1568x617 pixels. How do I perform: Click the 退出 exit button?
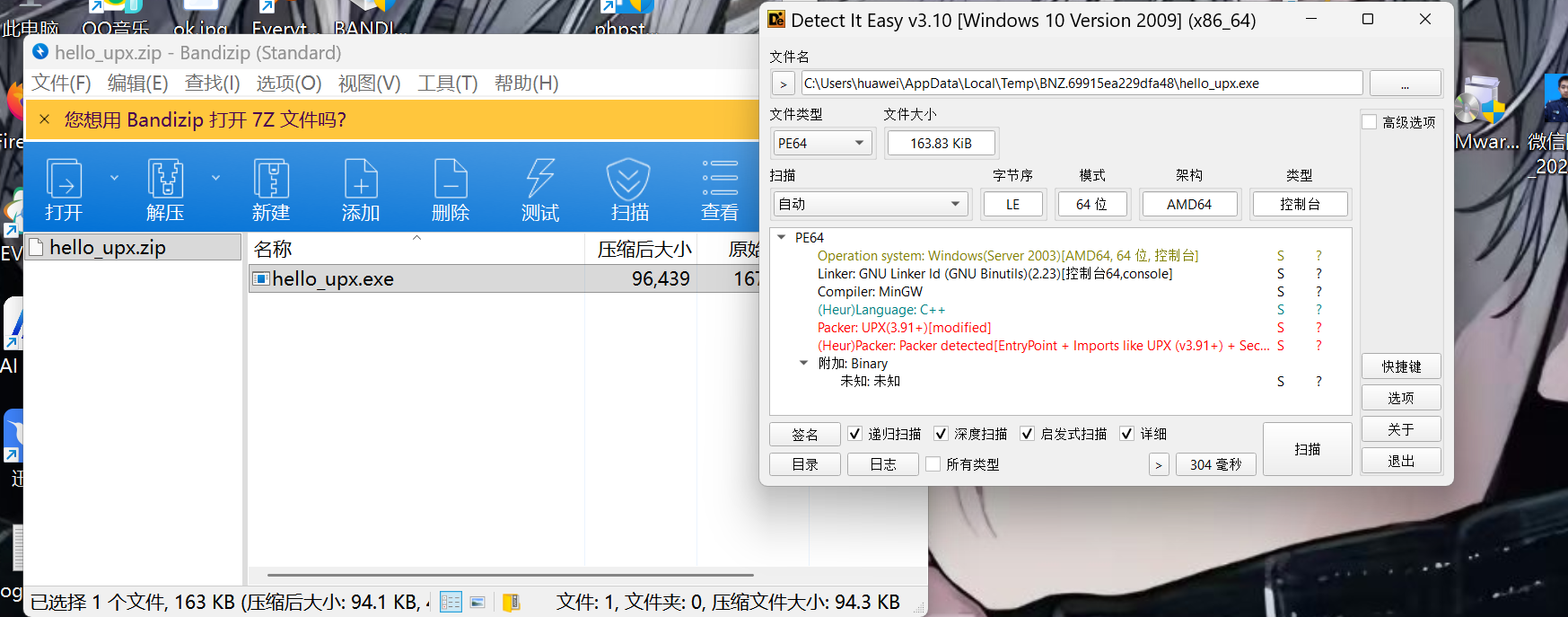[x=1401, y=461]
